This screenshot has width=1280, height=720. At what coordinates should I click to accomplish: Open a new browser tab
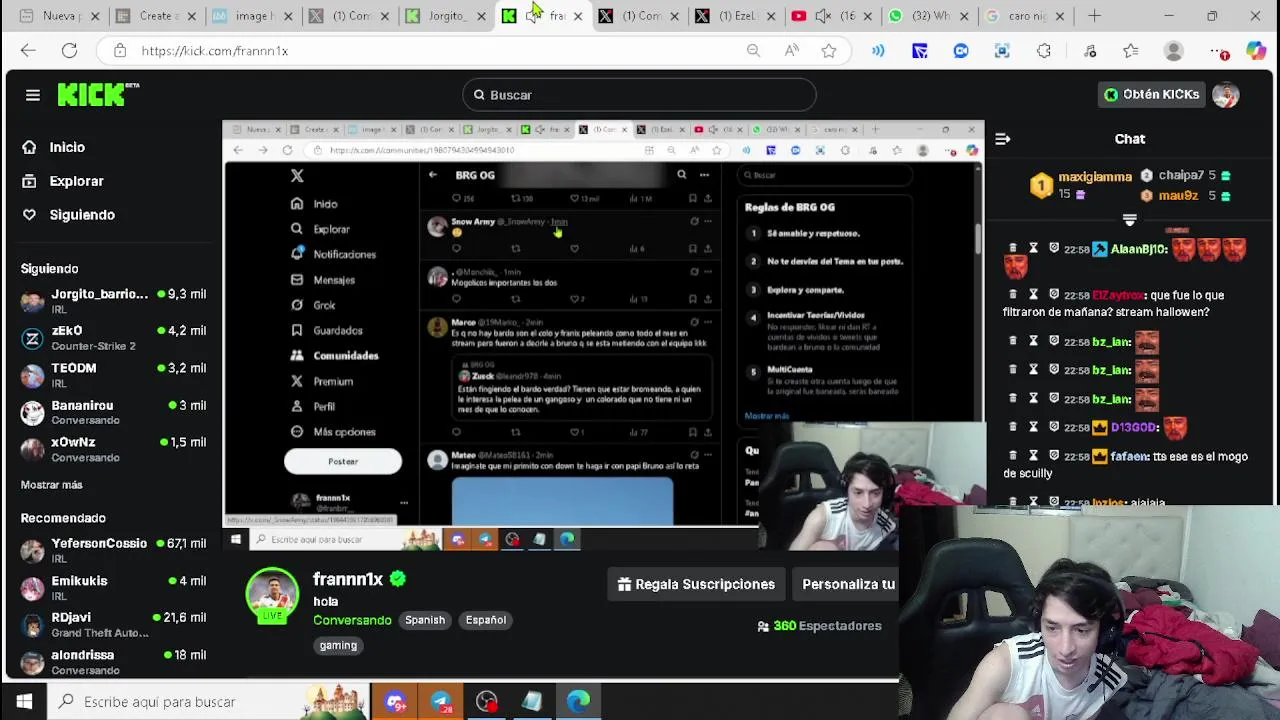(x=1094, y=16)
